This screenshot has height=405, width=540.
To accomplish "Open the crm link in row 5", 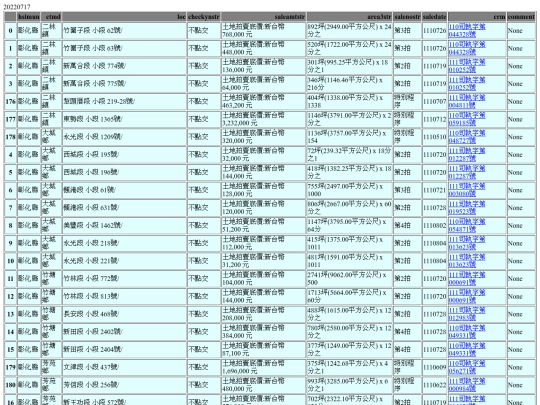I will (x=467, y=172).
